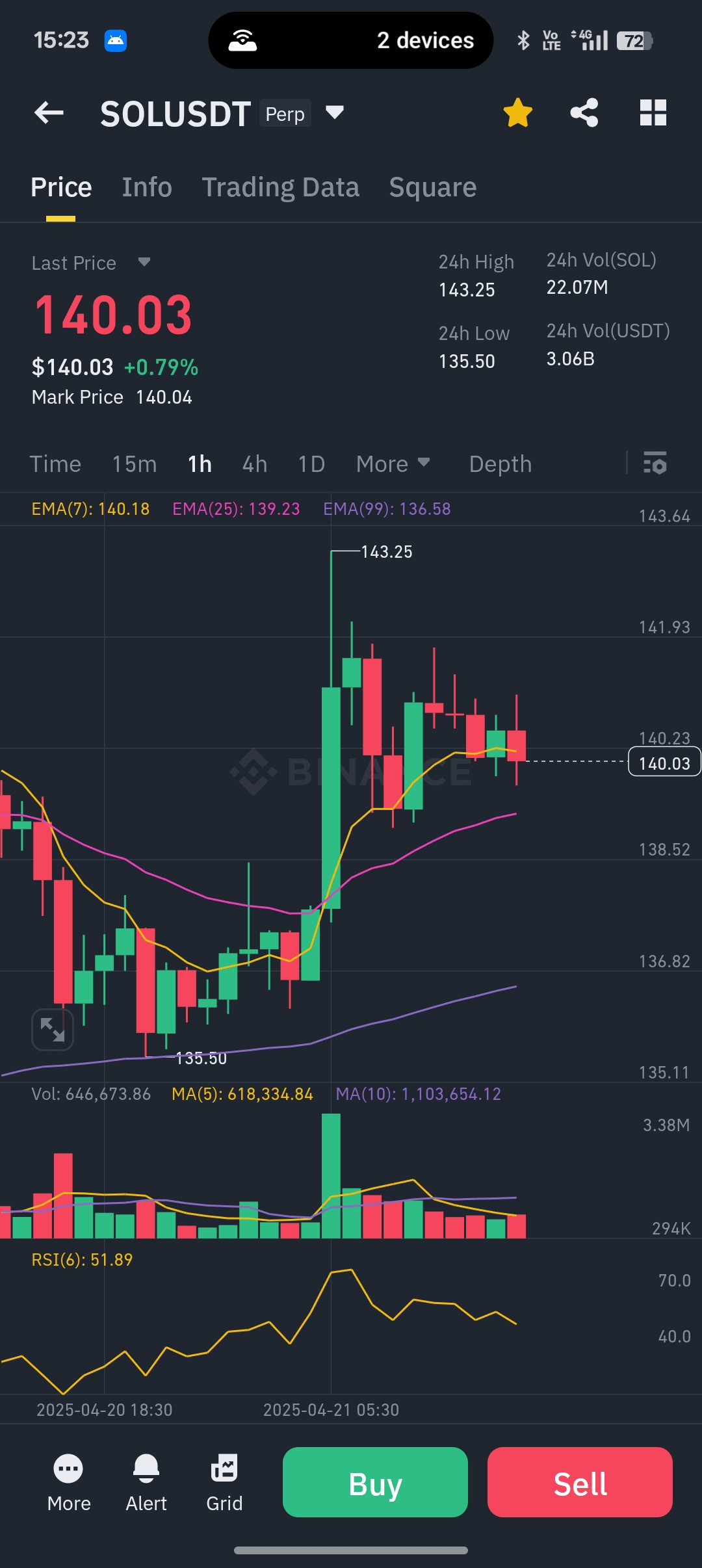Select the 1D interval
The height and width of the screenshot is (1568, 702).
[x=311, y=464]
